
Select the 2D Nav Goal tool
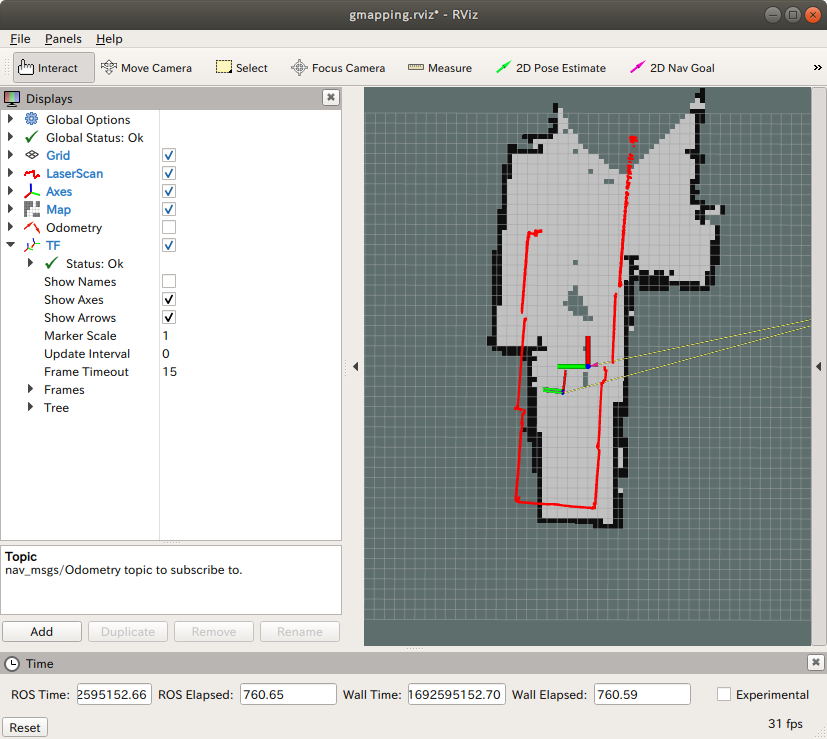671,68
